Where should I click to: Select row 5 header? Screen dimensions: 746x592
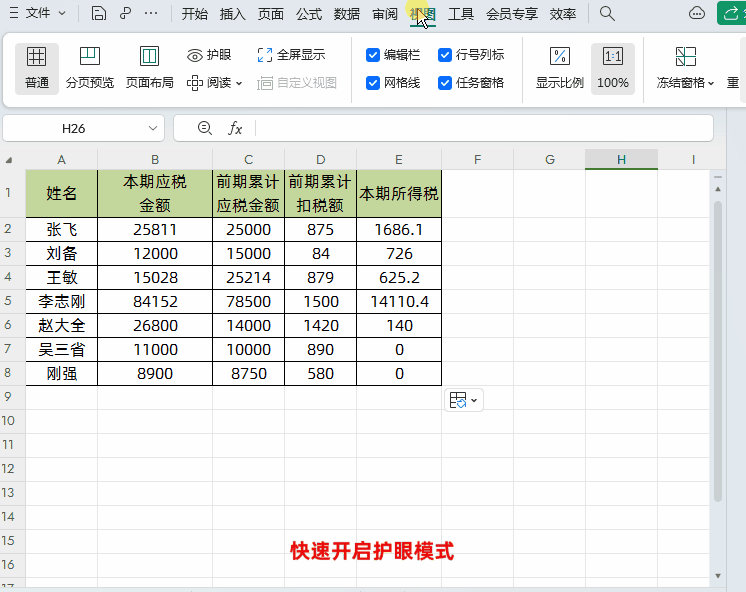(x=8, y=301)
